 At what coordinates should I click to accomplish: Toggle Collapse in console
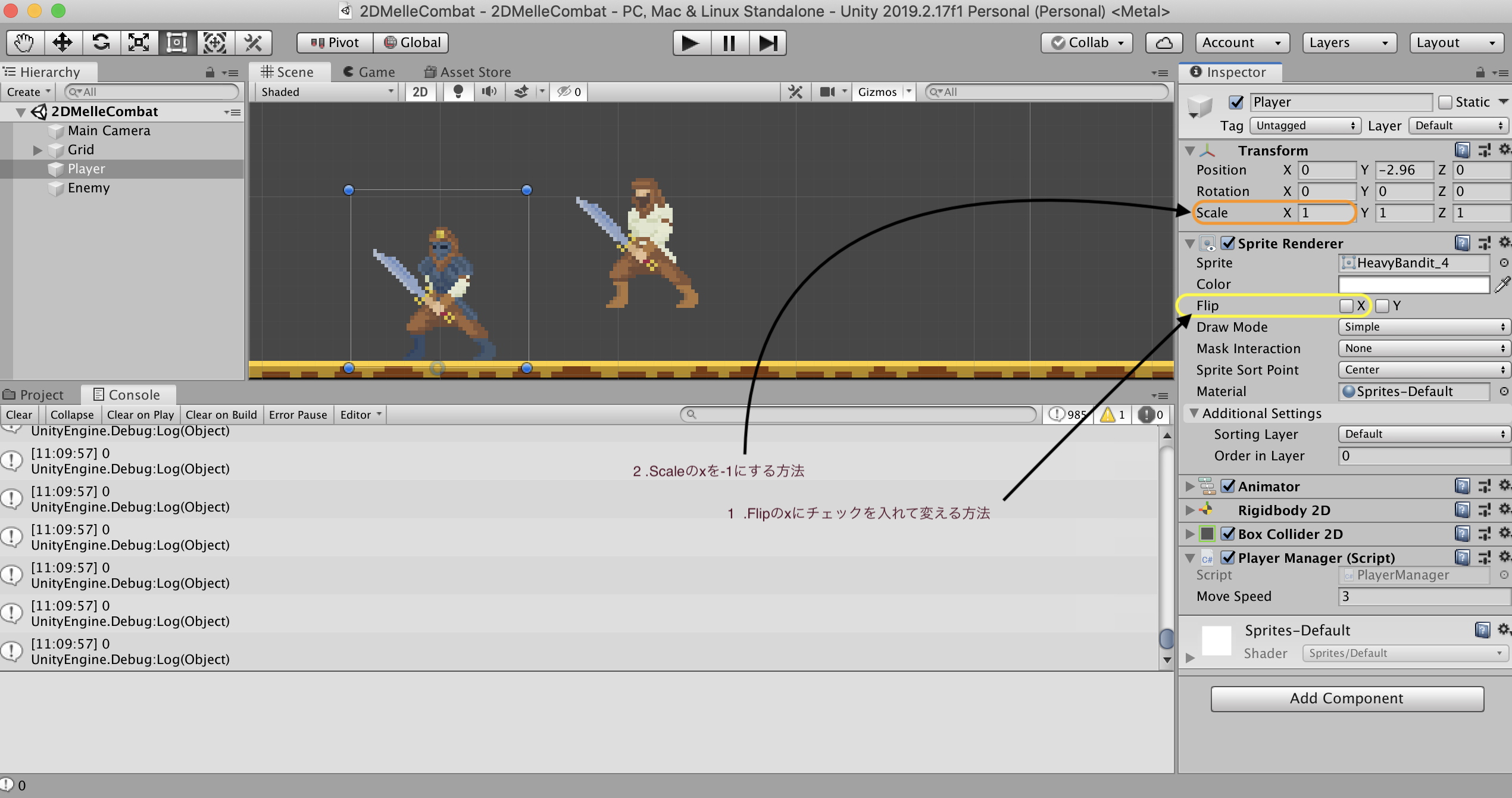[x=72, y=414]
